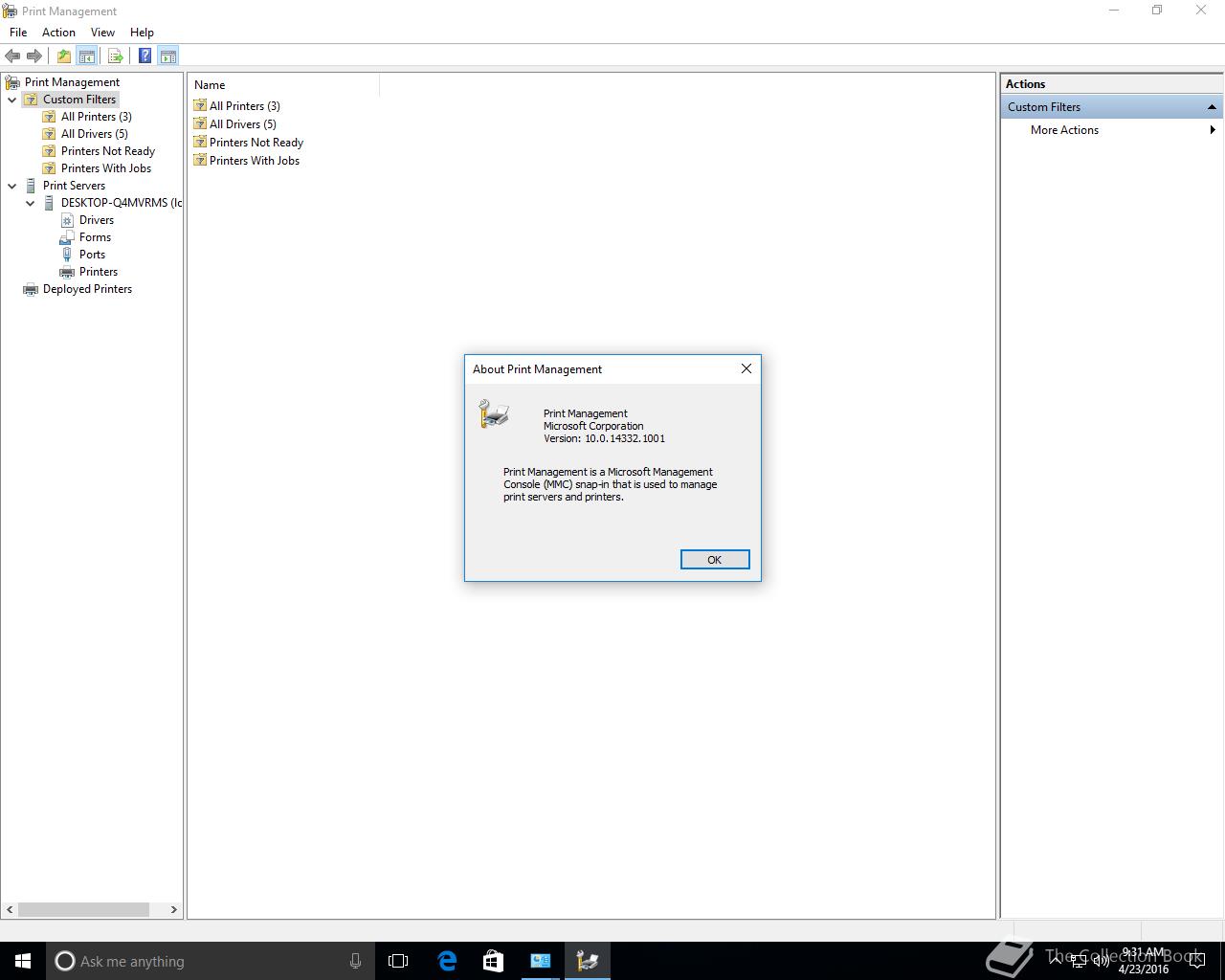The height and width of the screenshot is (980, 1225).
Task: Select All Printers (3) in tree
Action: click(x=97, y=117)
